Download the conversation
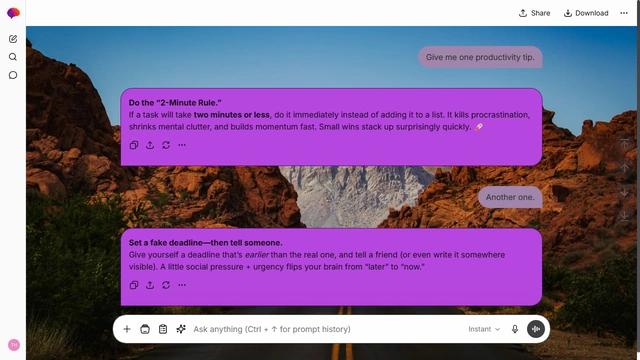Image resolution: width=640 pixels, height=360 pixels. (x=586, y=13)
